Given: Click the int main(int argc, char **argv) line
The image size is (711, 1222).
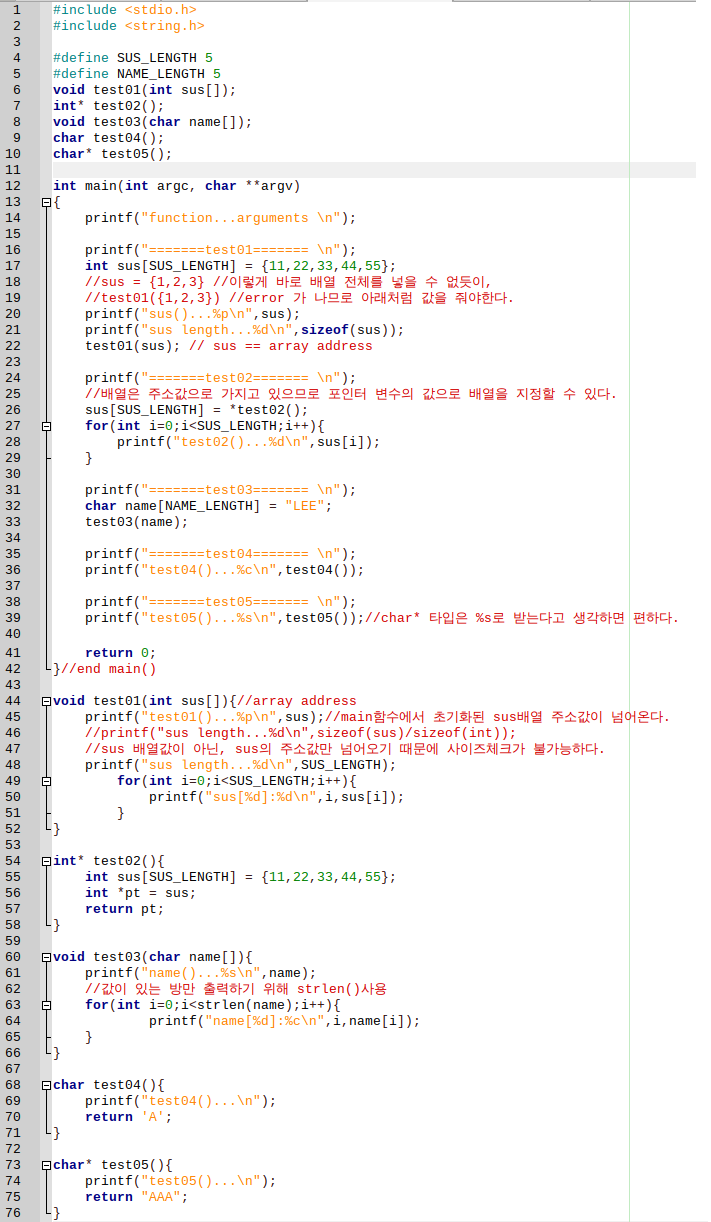Looking at the screenshot, I should coord(177,186).
